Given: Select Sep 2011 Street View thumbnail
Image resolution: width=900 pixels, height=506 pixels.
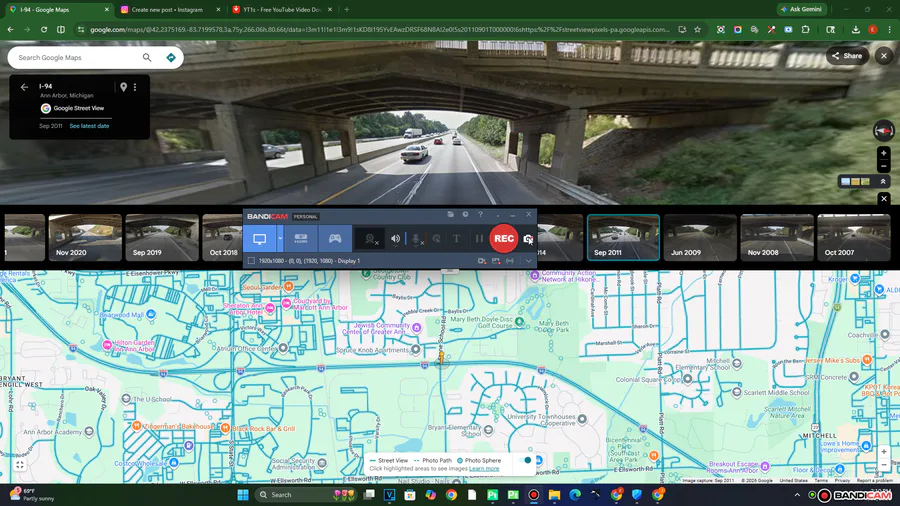Looking at the screenshot, I should coord(623,238).
